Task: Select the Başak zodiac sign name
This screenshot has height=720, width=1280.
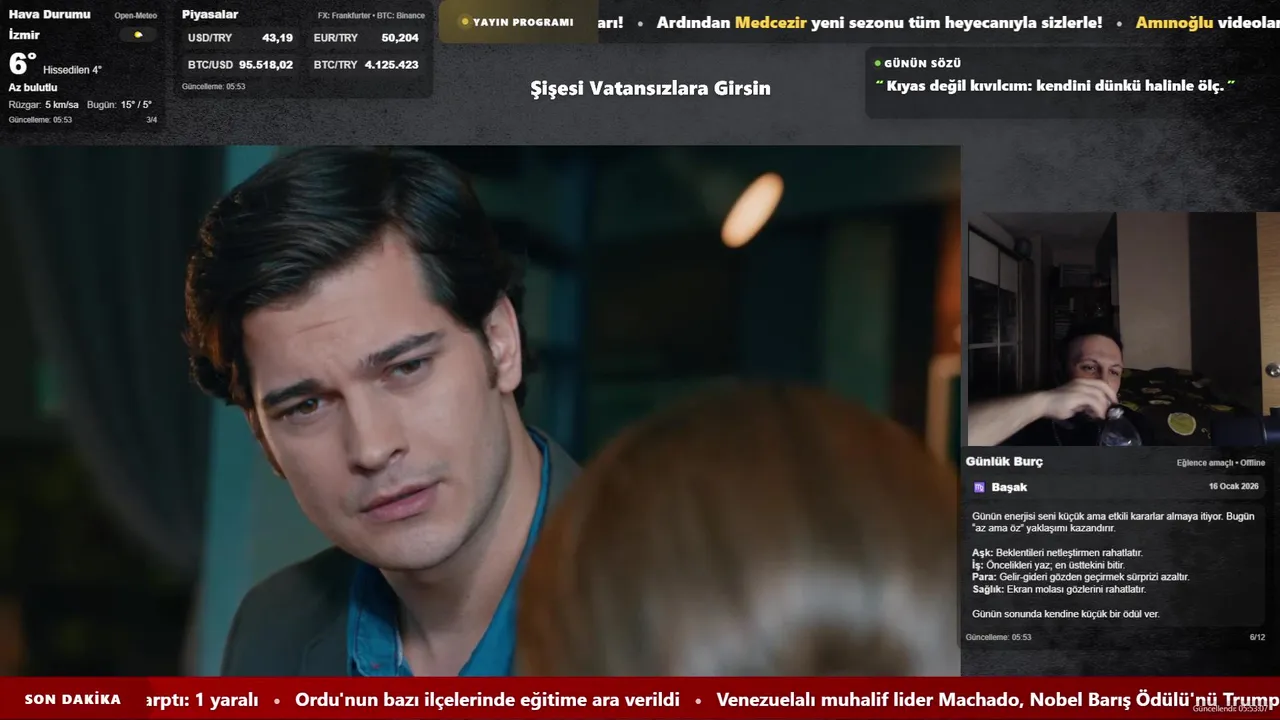Action: pos(1009,487)
